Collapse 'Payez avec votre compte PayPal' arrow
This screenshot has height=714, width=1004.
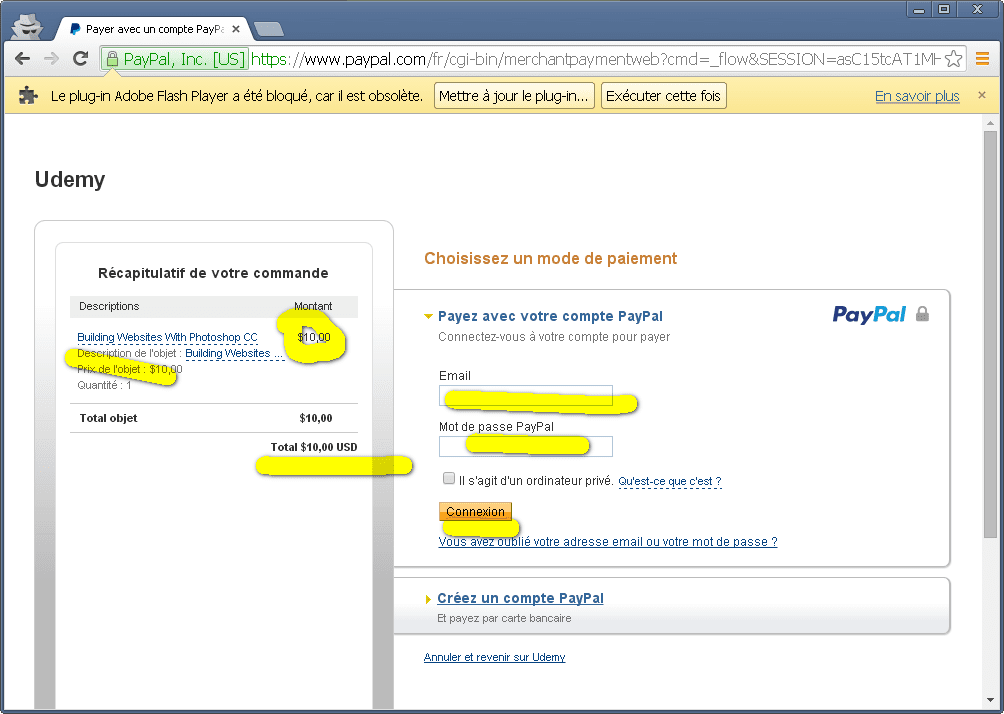[428, 316]
